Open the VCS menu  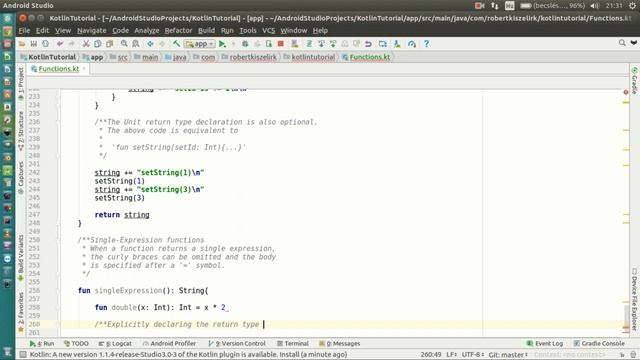click(x=268, y=31)
